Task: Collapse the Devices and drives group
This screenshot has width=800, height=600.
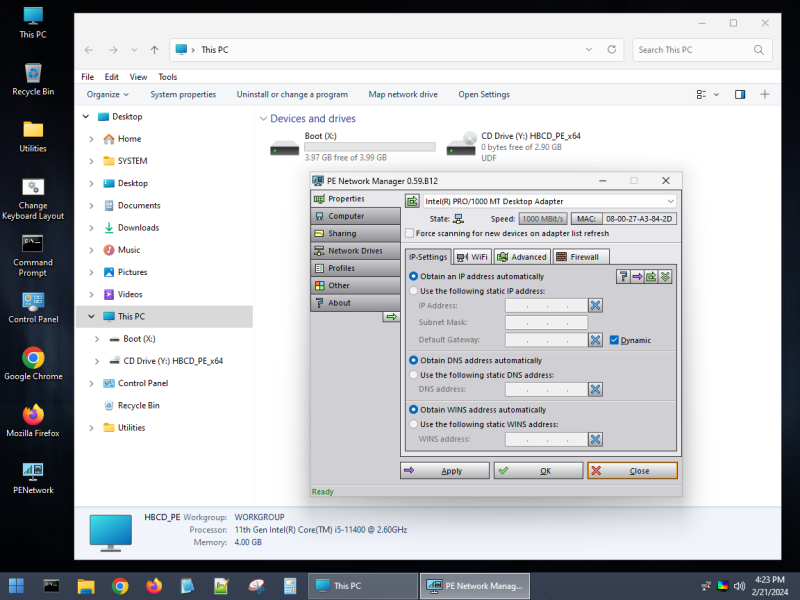Action: (x=263, y=118)
